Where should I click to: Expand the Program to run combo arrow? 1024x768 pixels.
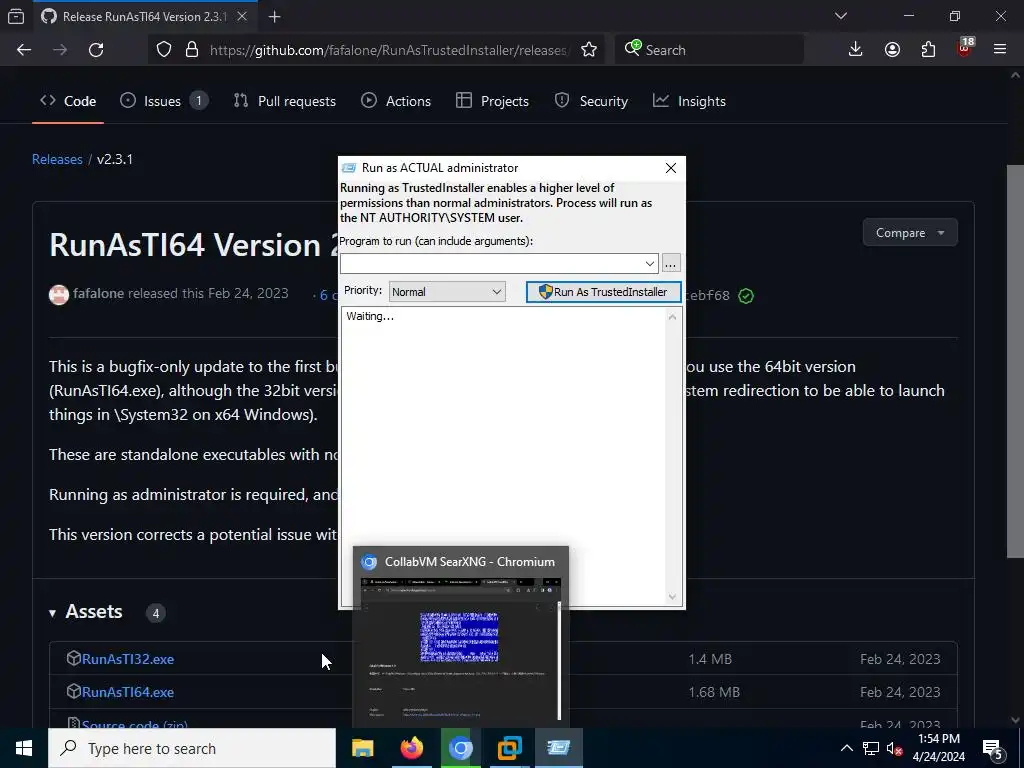point(650,264)
